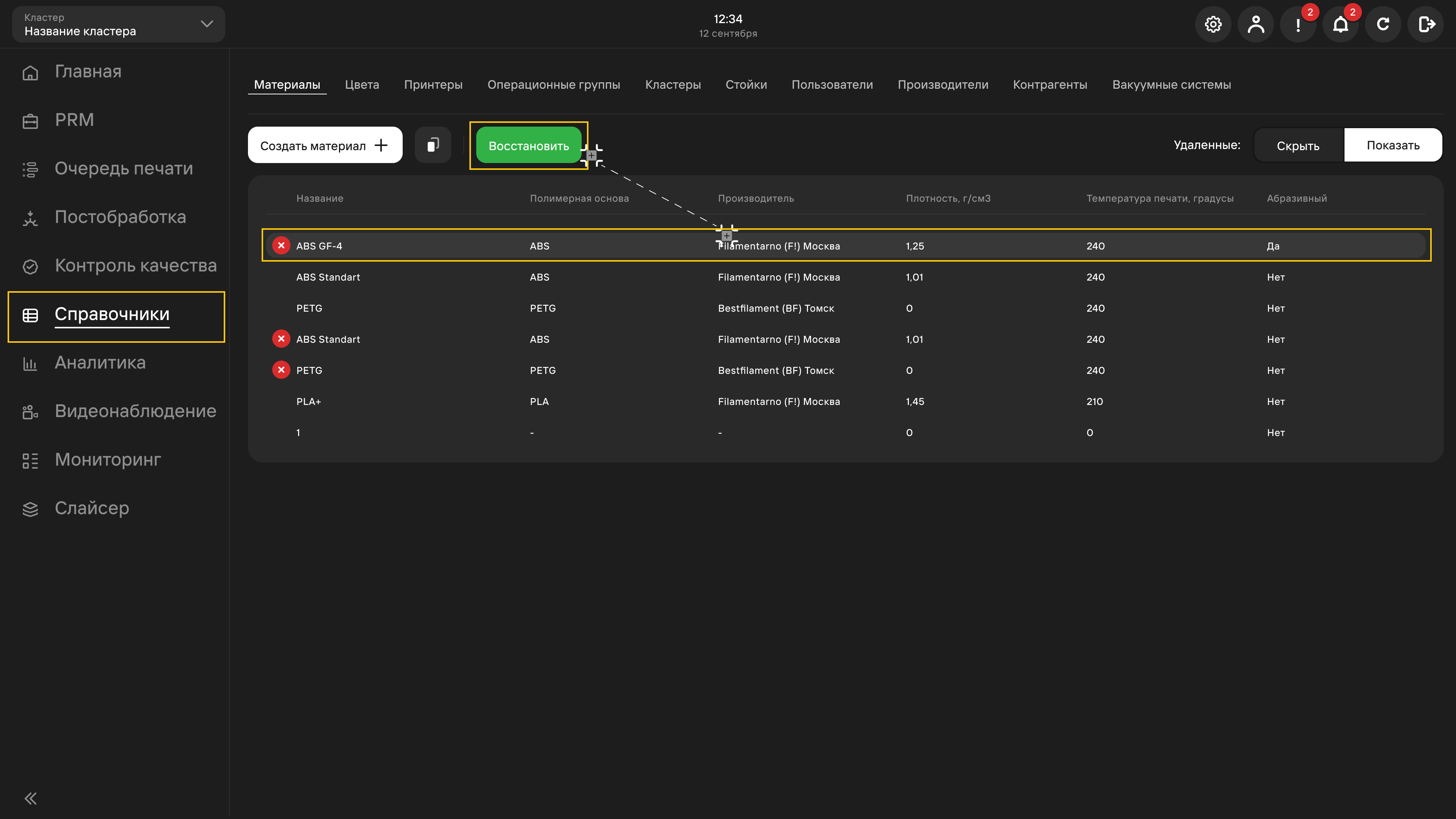Open the Контрагенты tab
1456x819 pixels.
tap(1050, 85)
